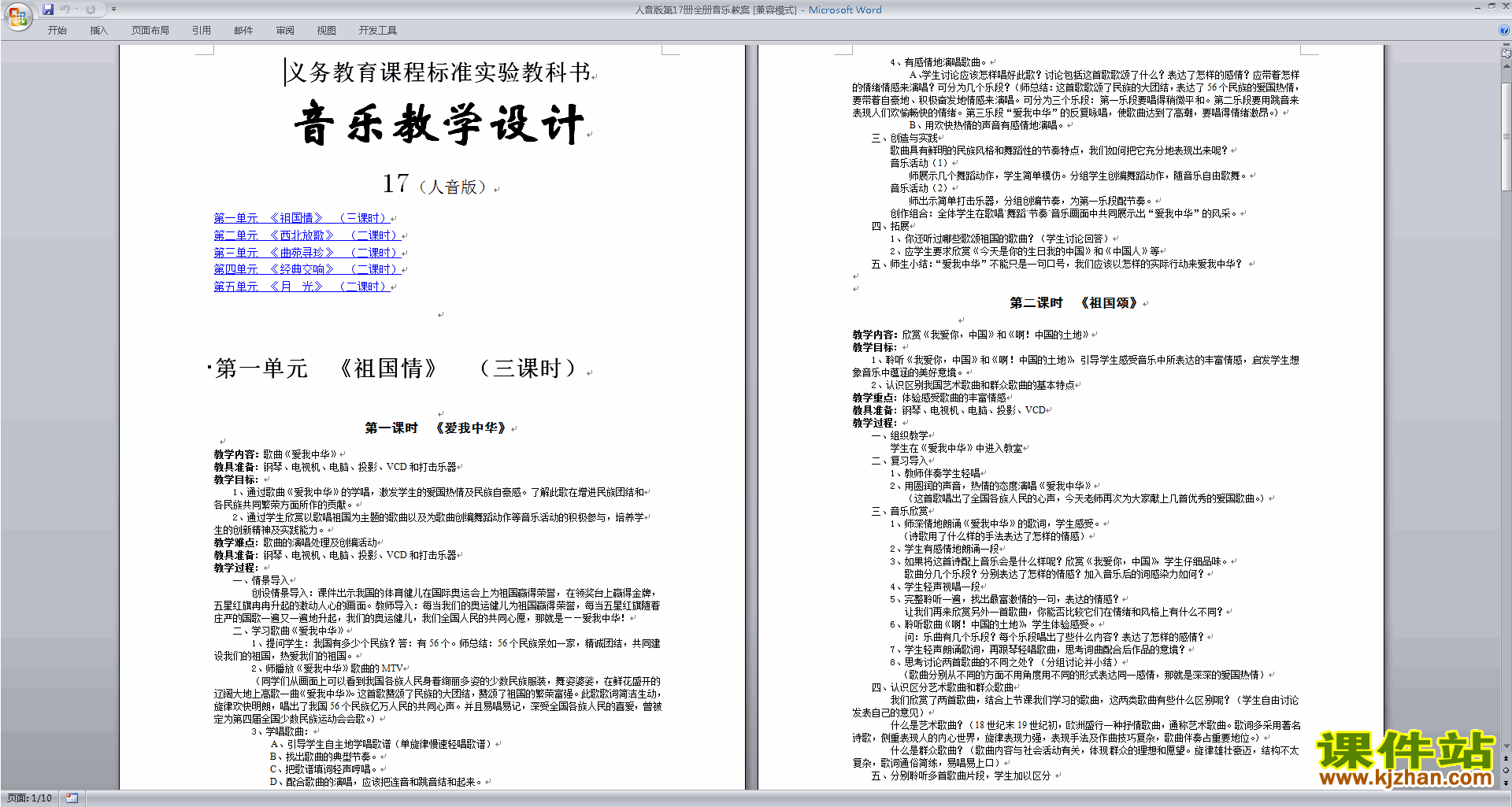Select the 视图 ribbon tab
This screenshot has width=1512, height=807.
coord(326,31)
